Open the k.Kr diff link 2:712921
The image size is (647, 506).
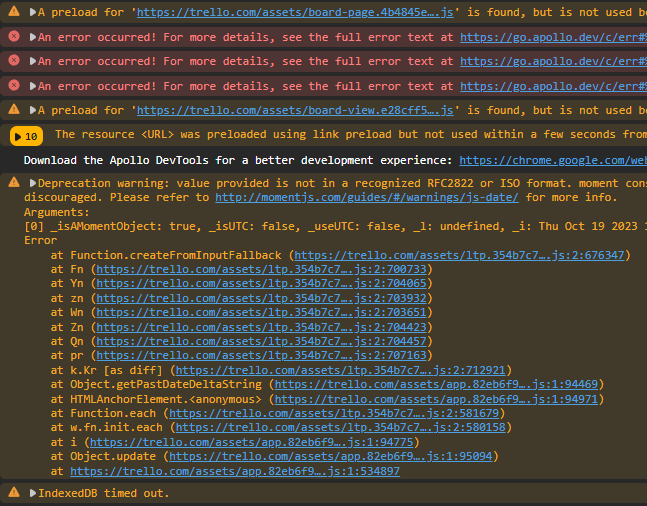pos(340,370)
